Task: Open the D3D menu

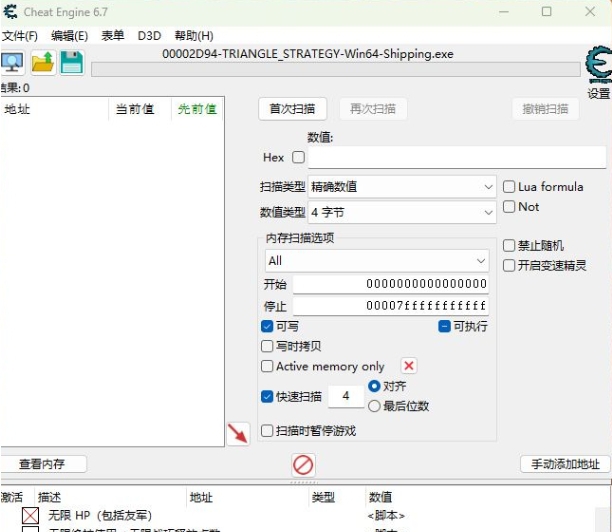Action: coord(149,36)
